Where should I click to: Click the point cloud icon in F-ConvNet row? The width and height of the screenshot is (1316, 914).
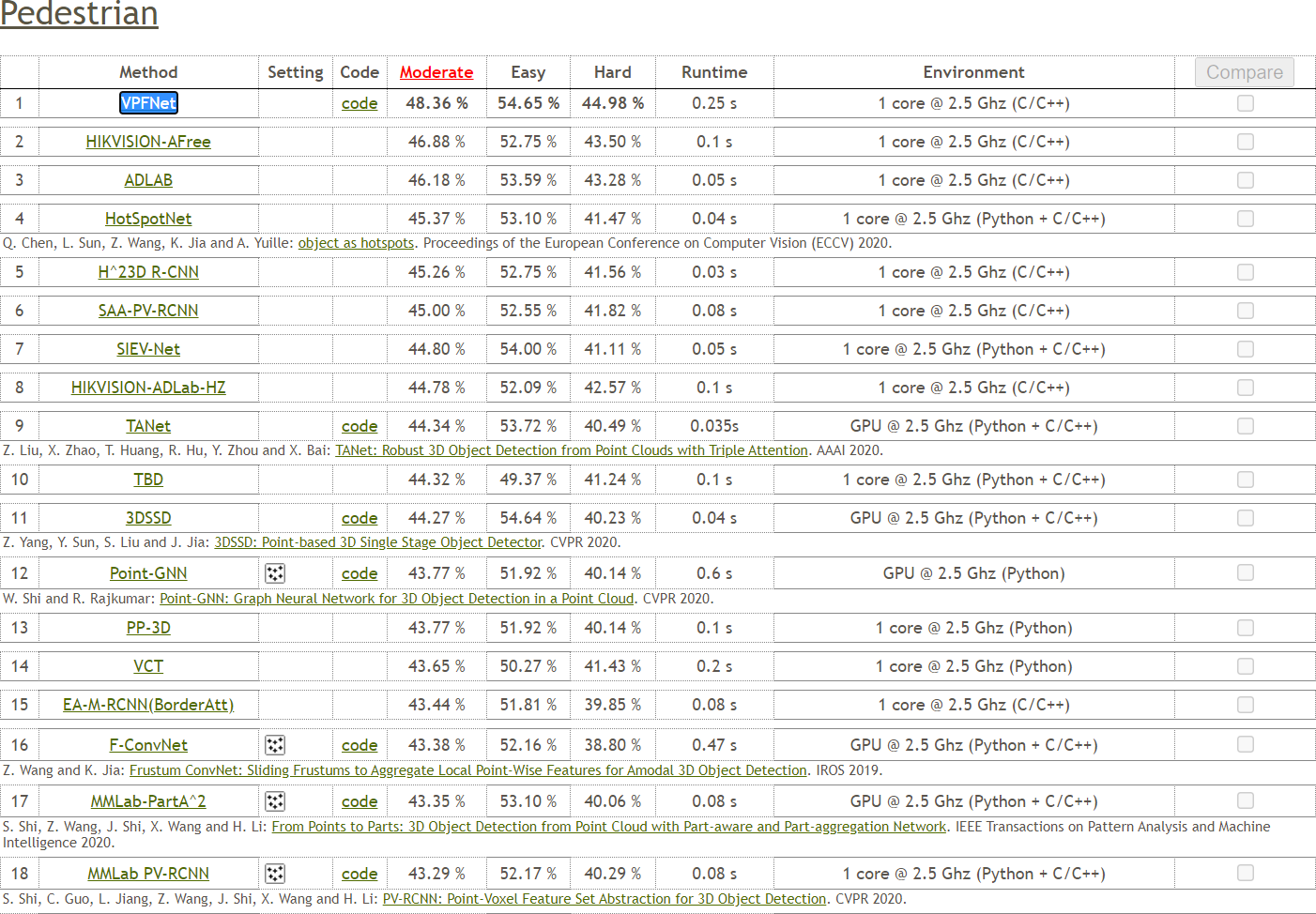tap(274, 745)
